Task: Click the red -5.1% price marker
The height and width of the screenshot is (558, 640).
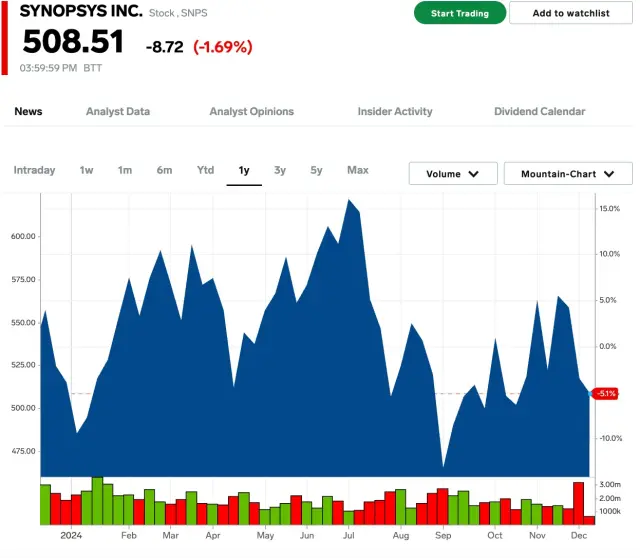Action: tap(606, 393)
